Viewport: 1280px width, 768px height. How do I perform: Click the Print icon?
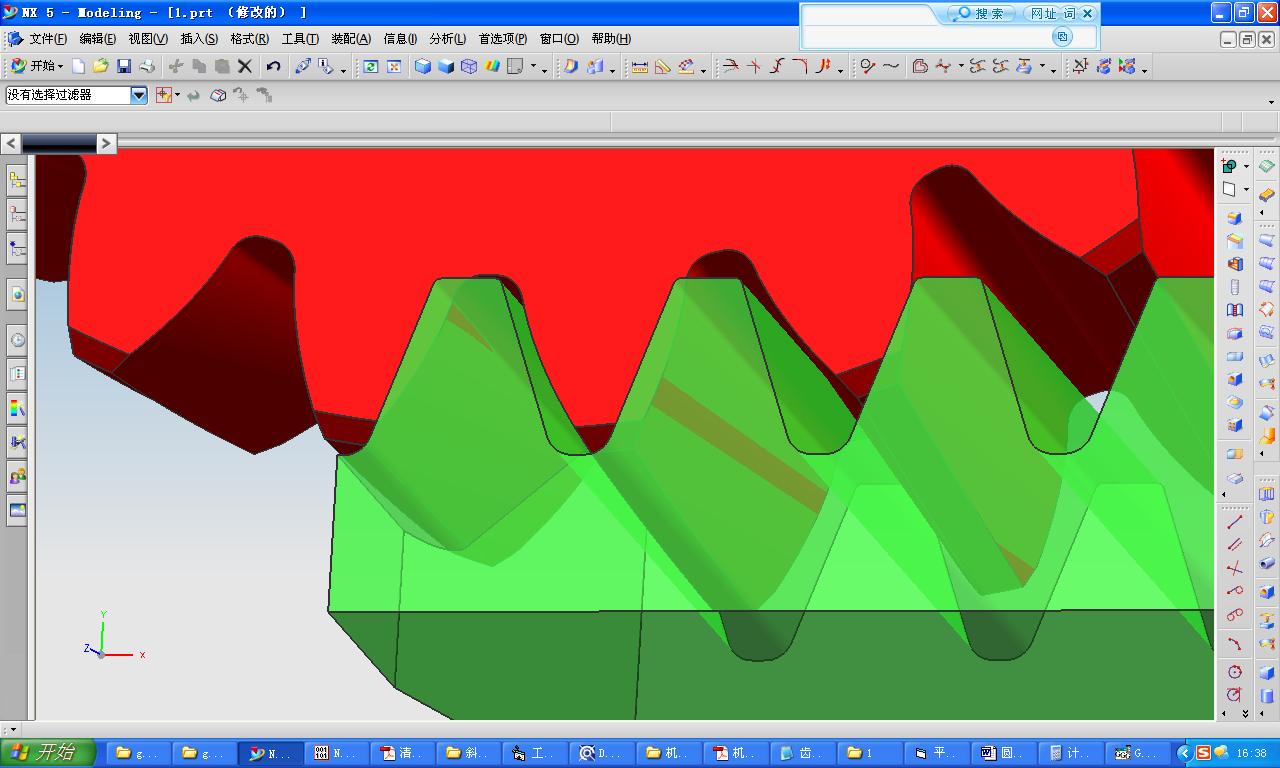(147, 66)
